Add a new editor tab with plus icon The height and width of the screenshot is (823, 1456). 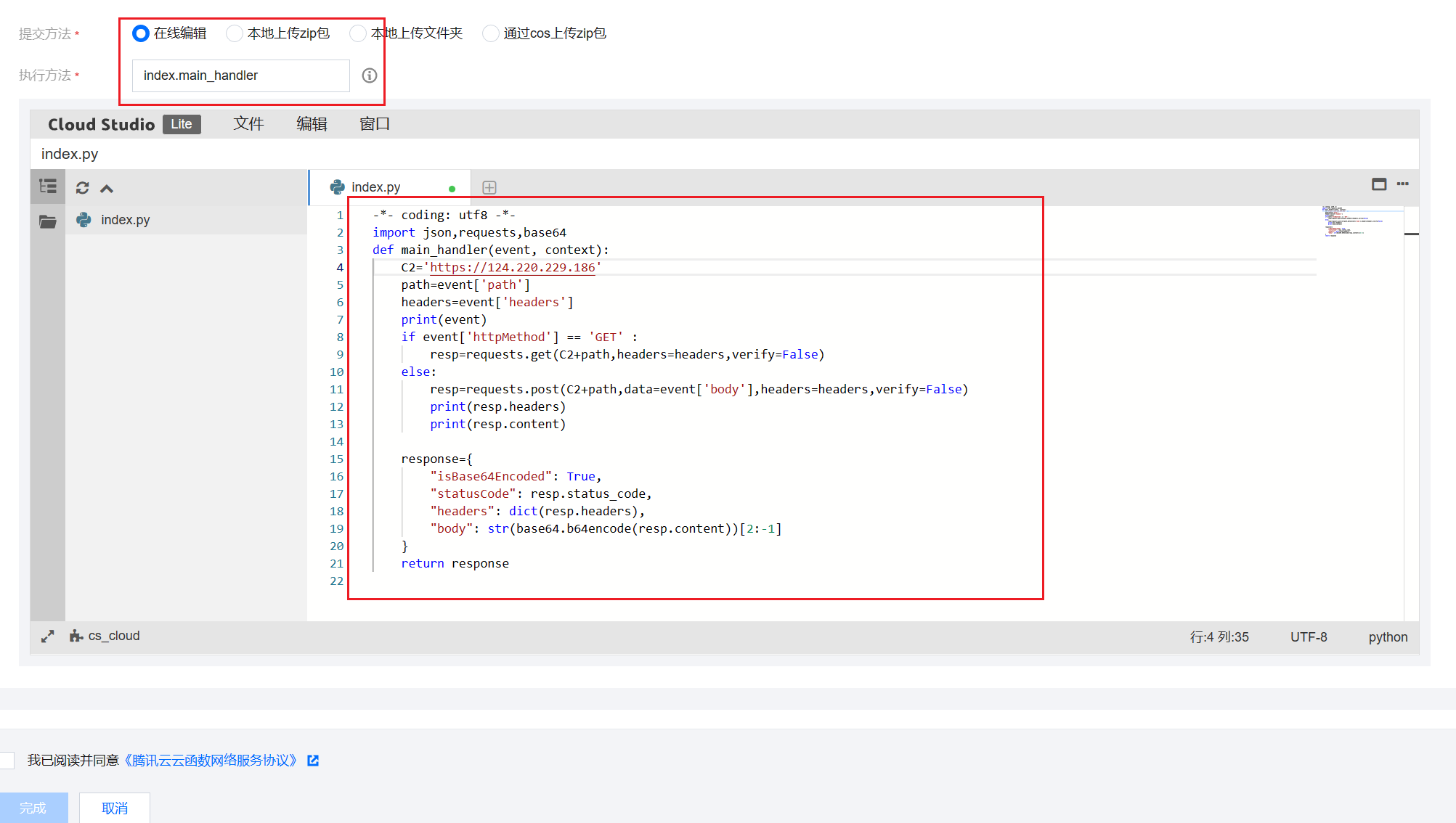[x=489, y=188]
